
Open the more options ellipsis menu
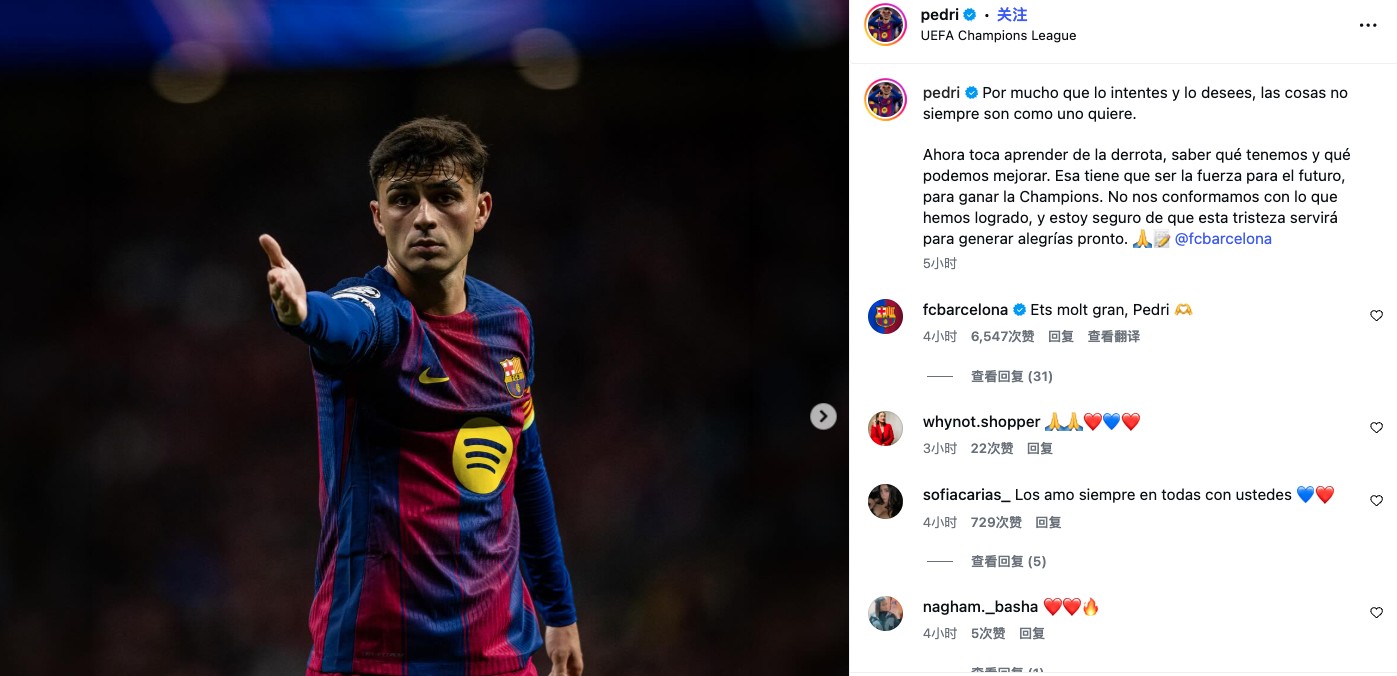point(1368,25)
